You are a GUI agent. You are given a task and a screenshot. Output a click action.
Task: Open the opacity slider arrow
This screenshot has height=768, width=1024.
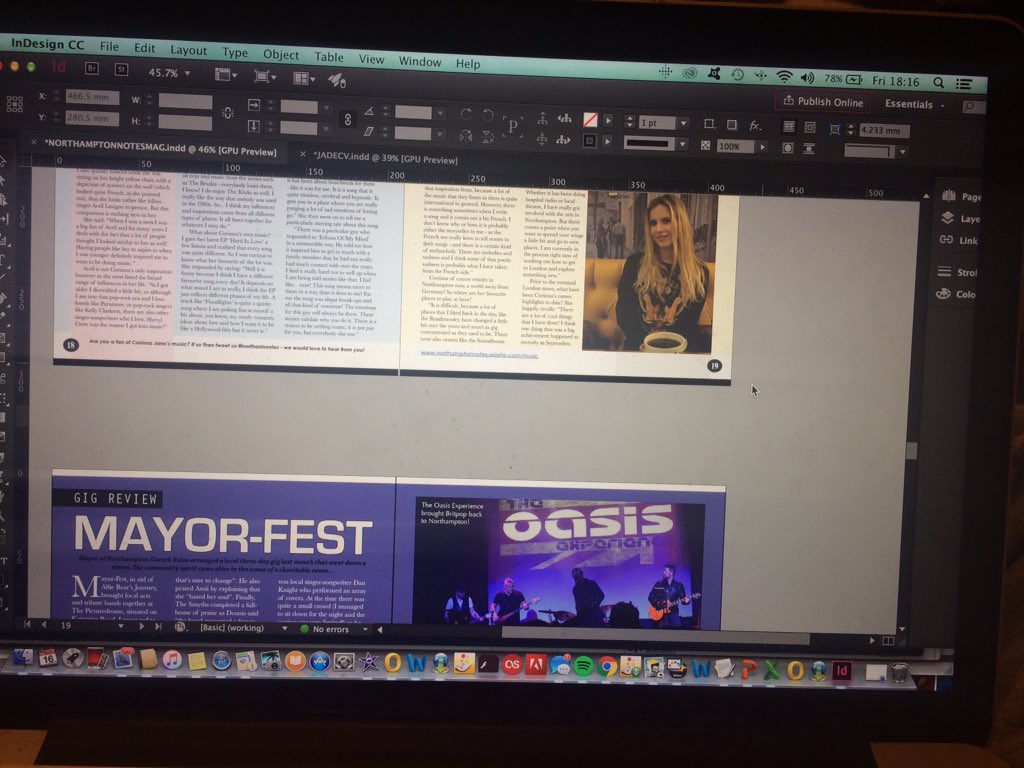point(761,148)
